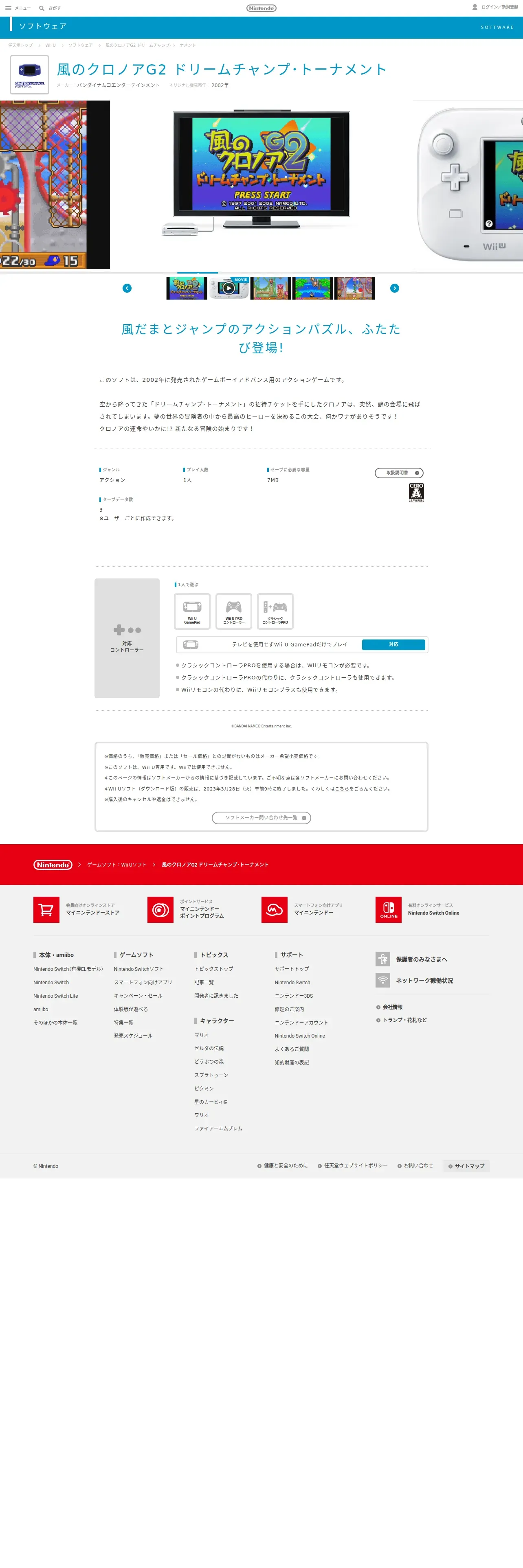523x1568 pixels.
Task: Select the fourth gameplay thumbnail
Action: [312, 288]
